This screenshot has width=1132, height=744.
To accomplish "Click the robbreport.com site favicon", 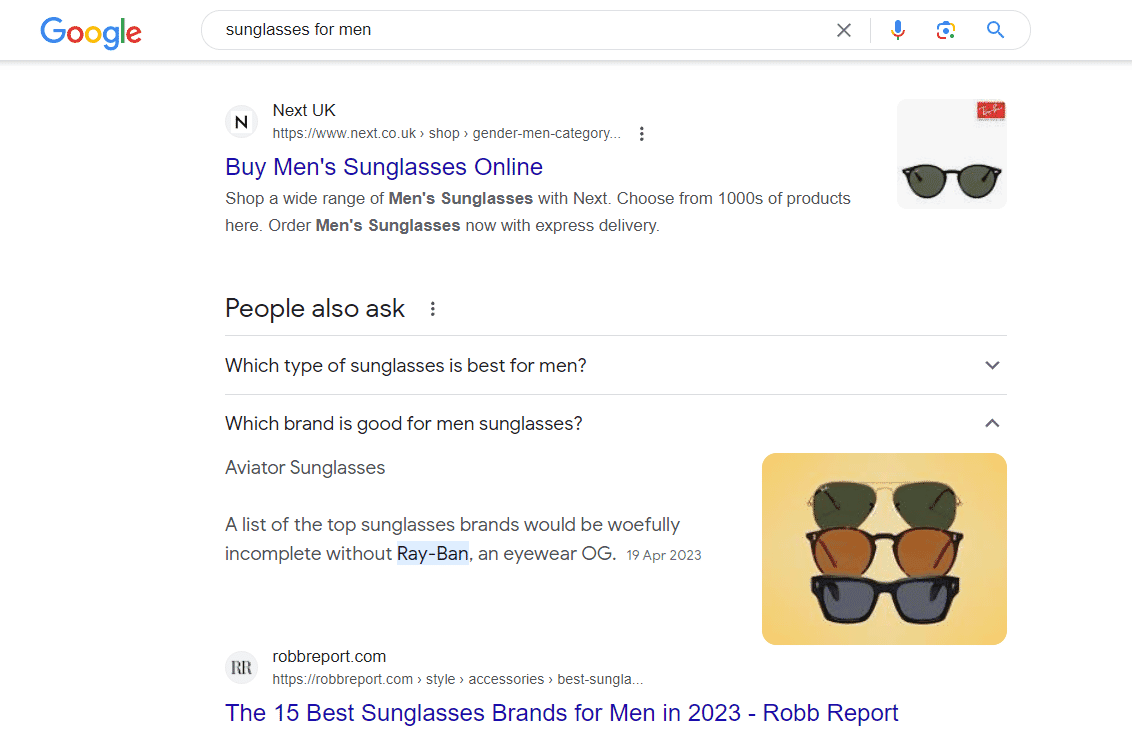I will click(241, 668).
